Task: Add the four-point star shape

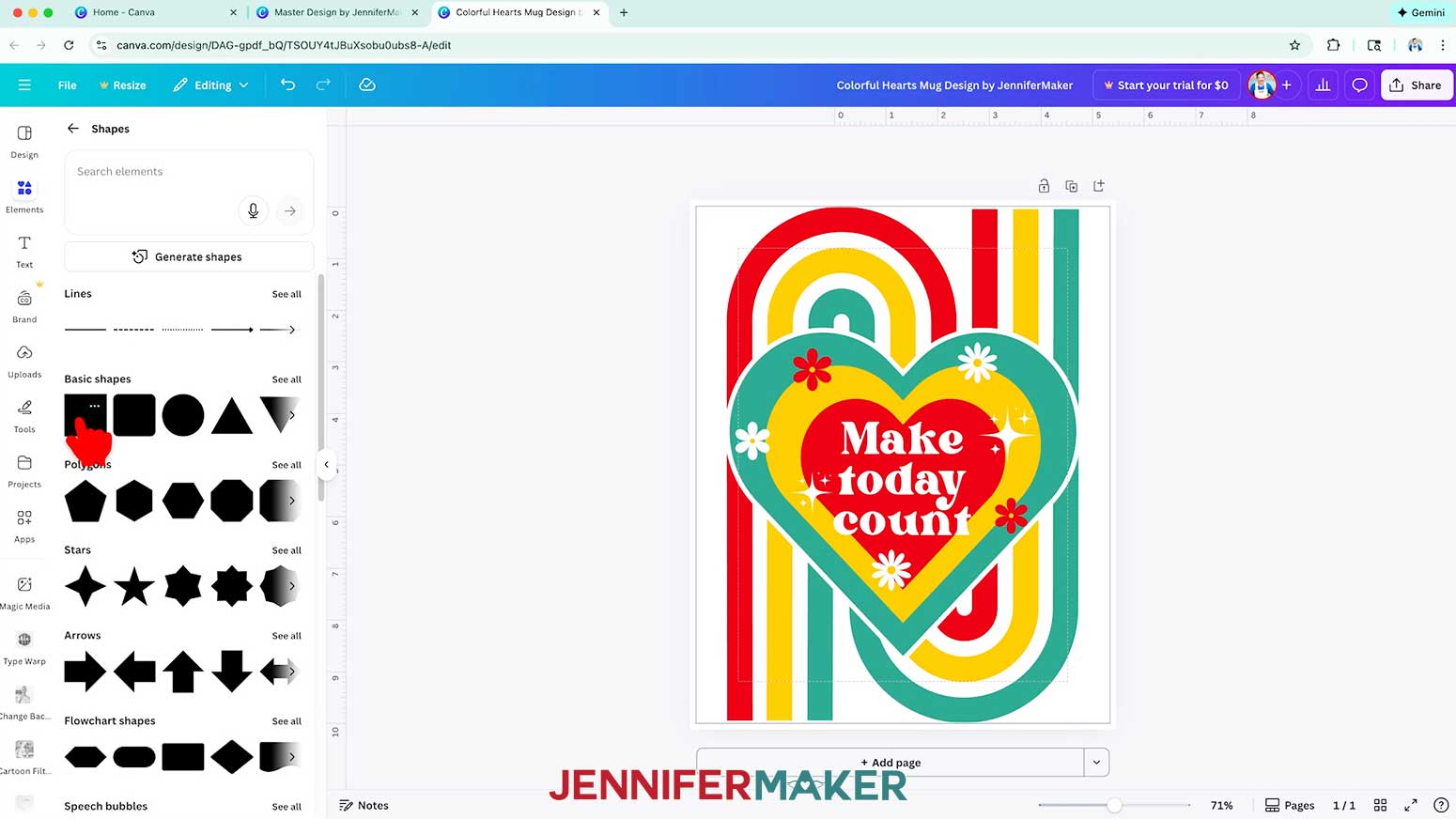Action: point(85,586)
